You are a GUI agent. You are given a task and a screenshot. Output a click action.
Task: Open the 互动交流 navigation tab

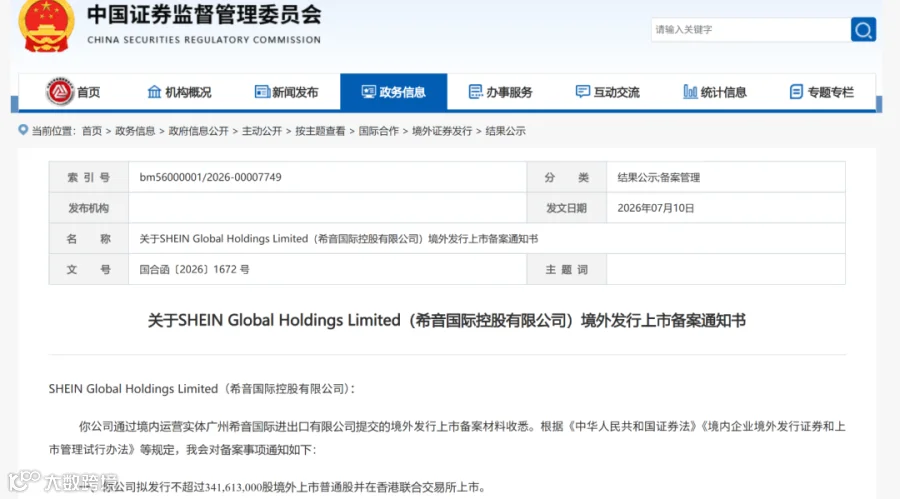pyautogui.click(x=607, y=92)
